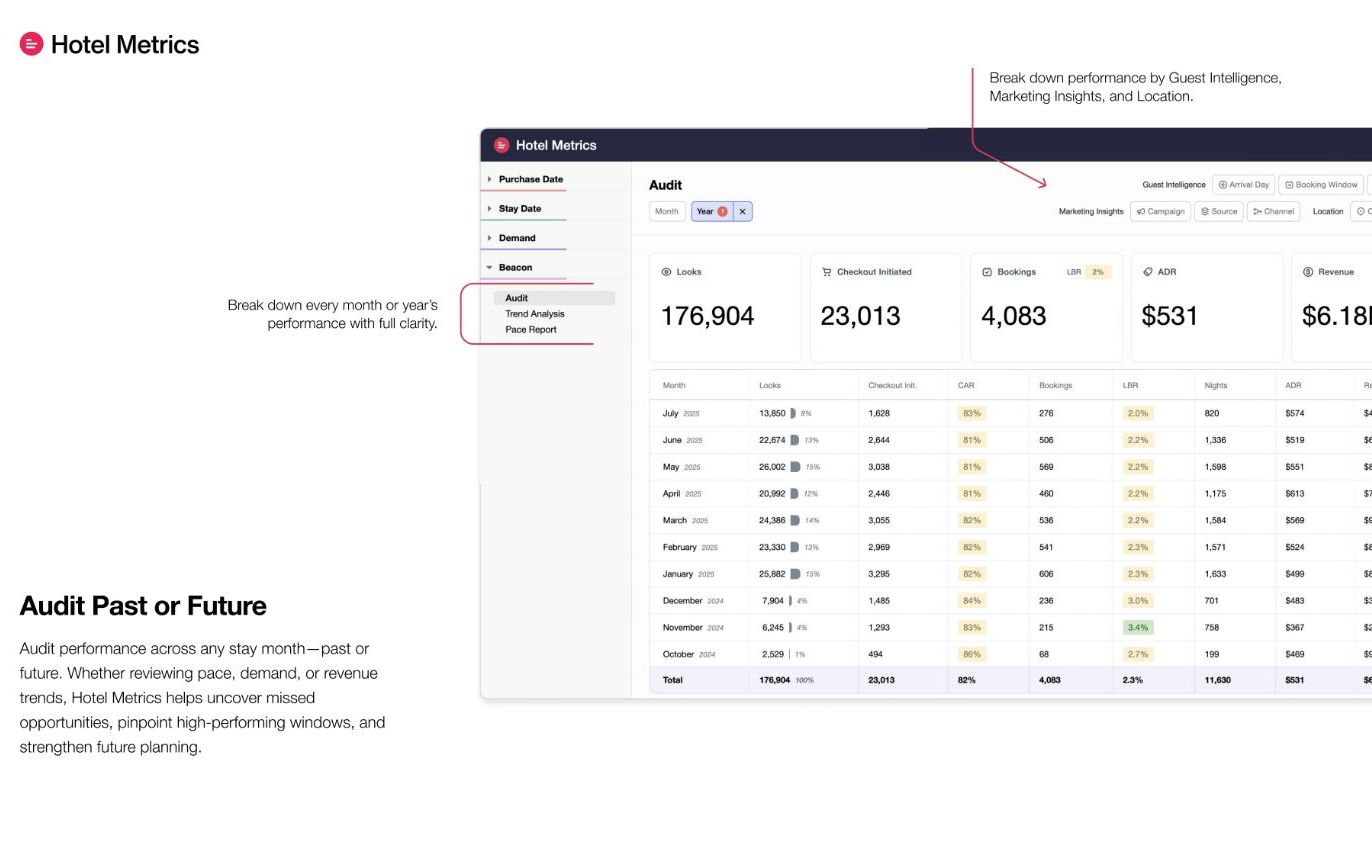Viewport: 1372px width, 858px height.
Task: Open the Pace Report item
Action: [x=531, y=330]
